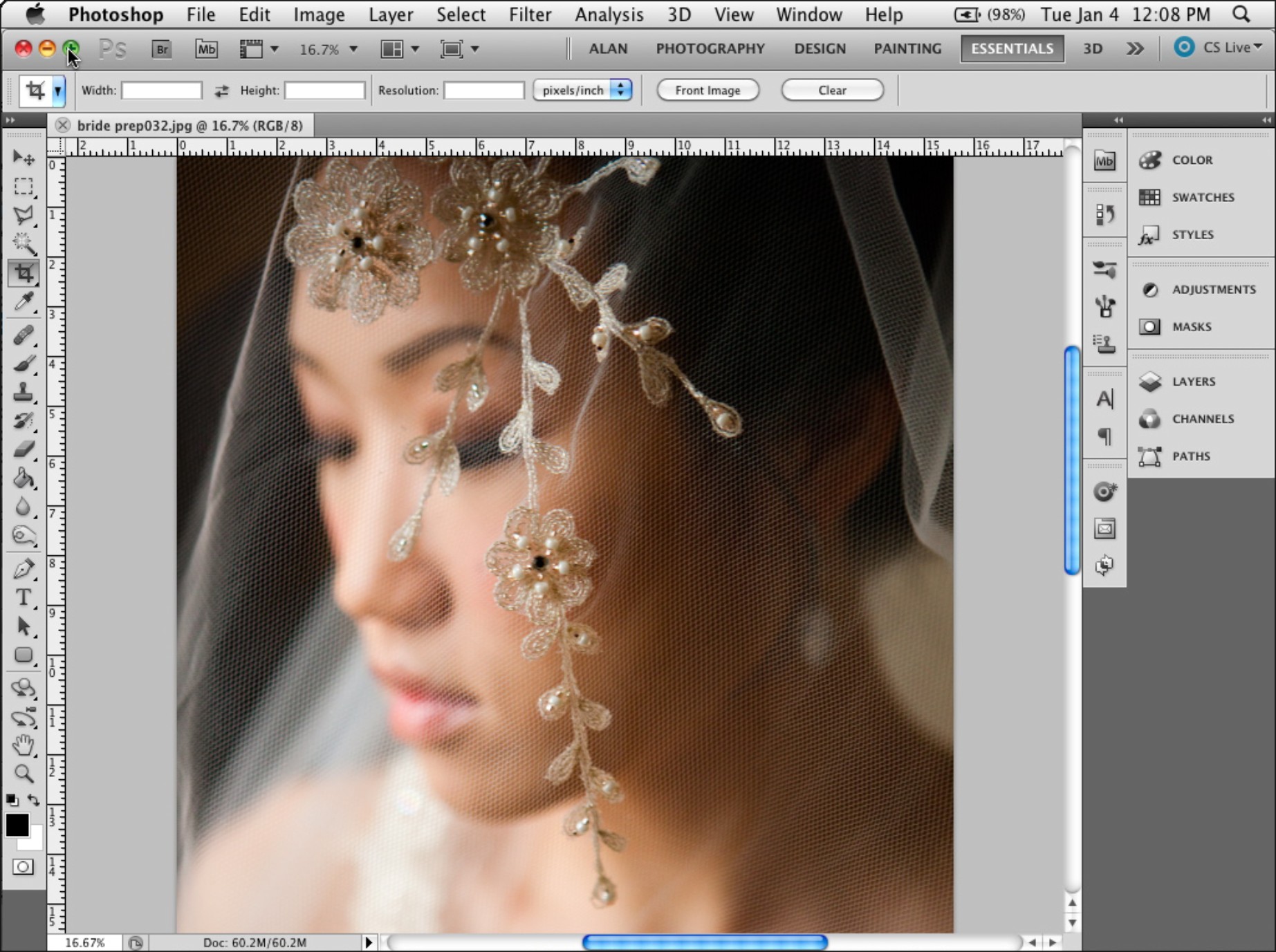Screen dimensions: 1276x952
Task: Open the Clone Source panel icon
Action: (1104, 344)
